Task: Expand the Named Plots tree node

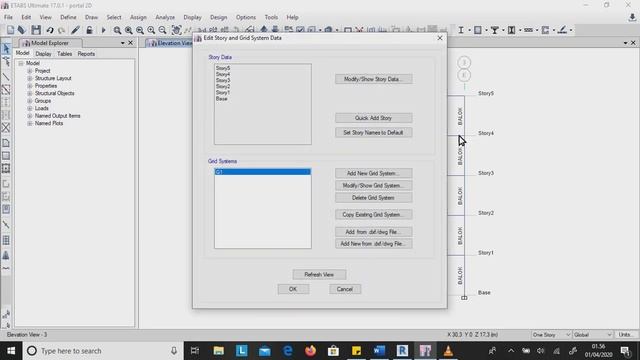Action: [29, 123]
